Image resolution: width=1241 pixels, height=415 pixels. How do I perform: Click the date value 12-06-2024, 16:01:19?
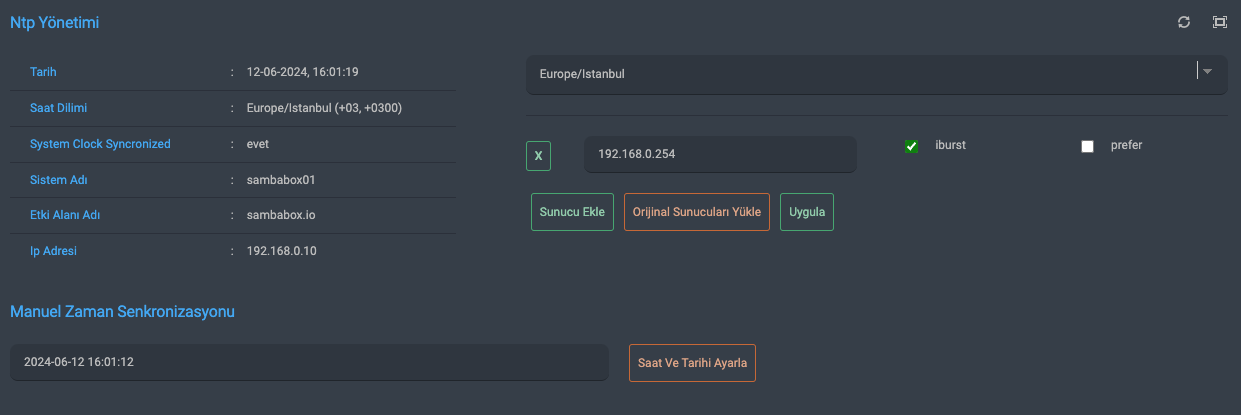pyautogui.click(x=302, y=72)
